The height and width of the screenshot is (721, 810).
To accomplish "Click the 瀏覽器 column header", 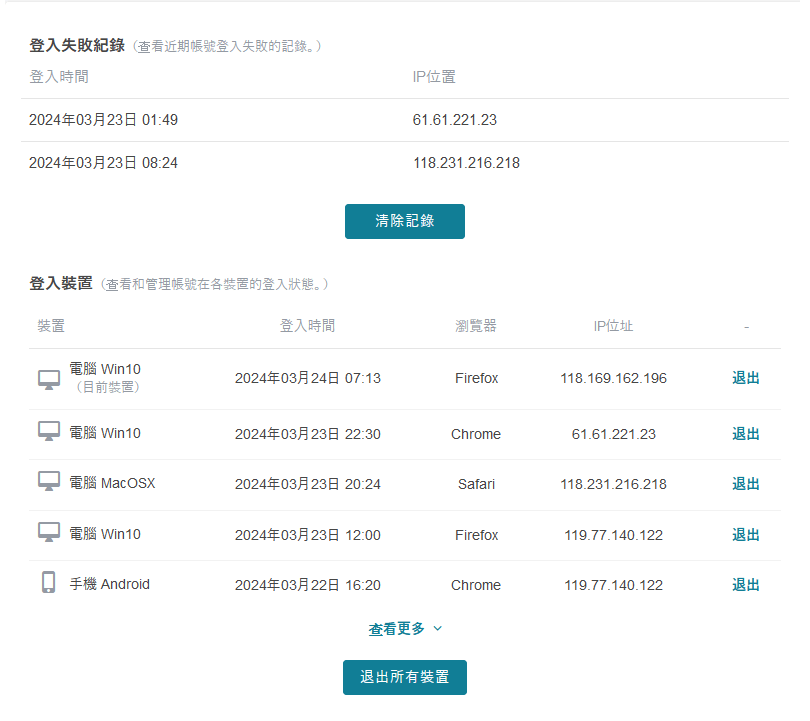I will click(476, 326).
